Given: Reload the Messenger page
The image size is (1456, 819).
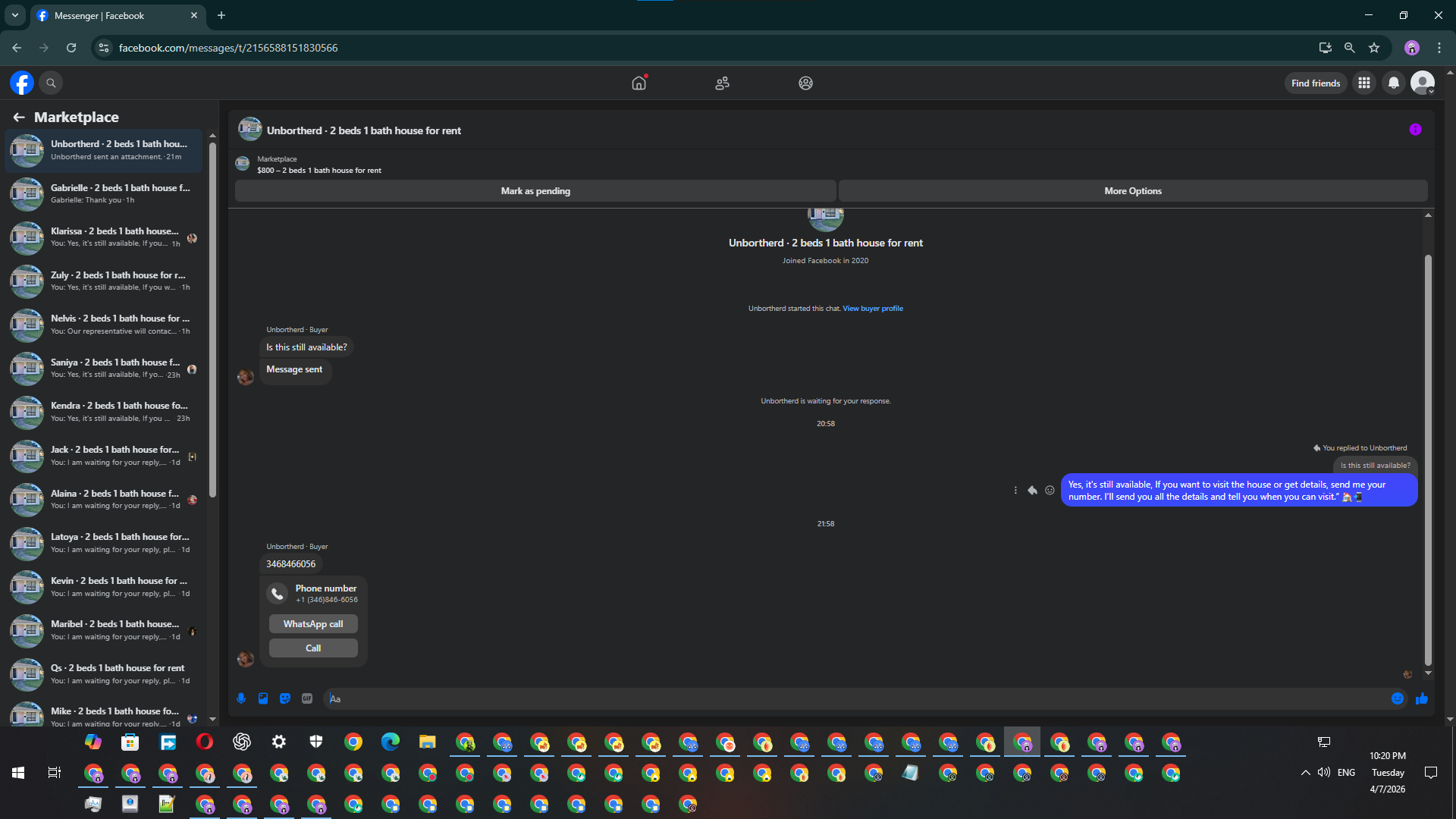Looking at the screenshot, I should 71,48.
